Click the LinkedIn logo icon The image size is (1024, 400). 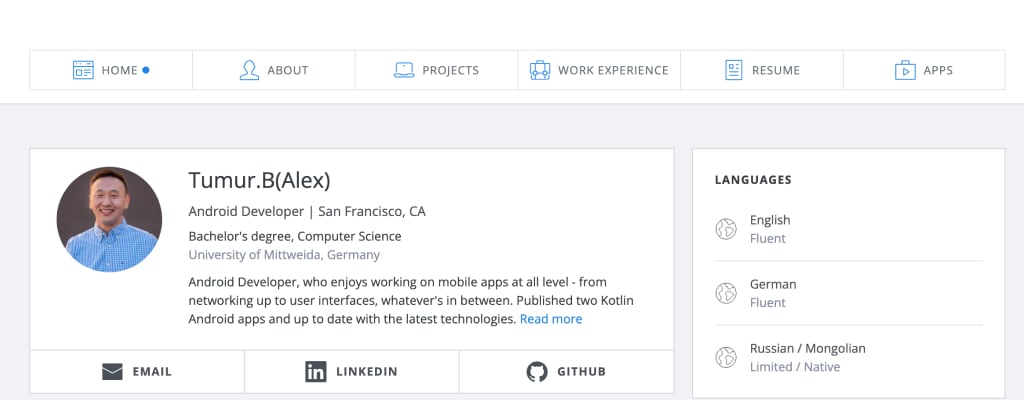click(x=316, y=372)
